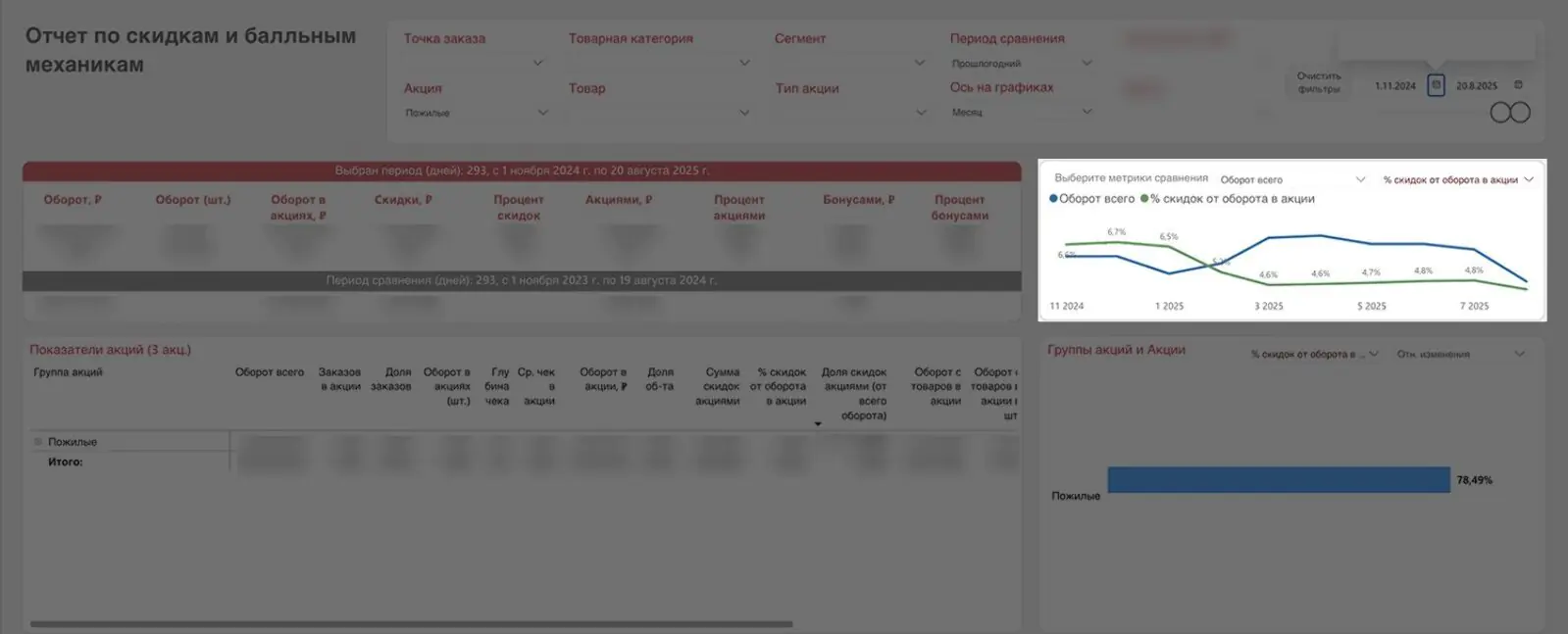Click the horizontal scrollbar under the table
This screenshot has height=634, width=1568.
point(411,623)
